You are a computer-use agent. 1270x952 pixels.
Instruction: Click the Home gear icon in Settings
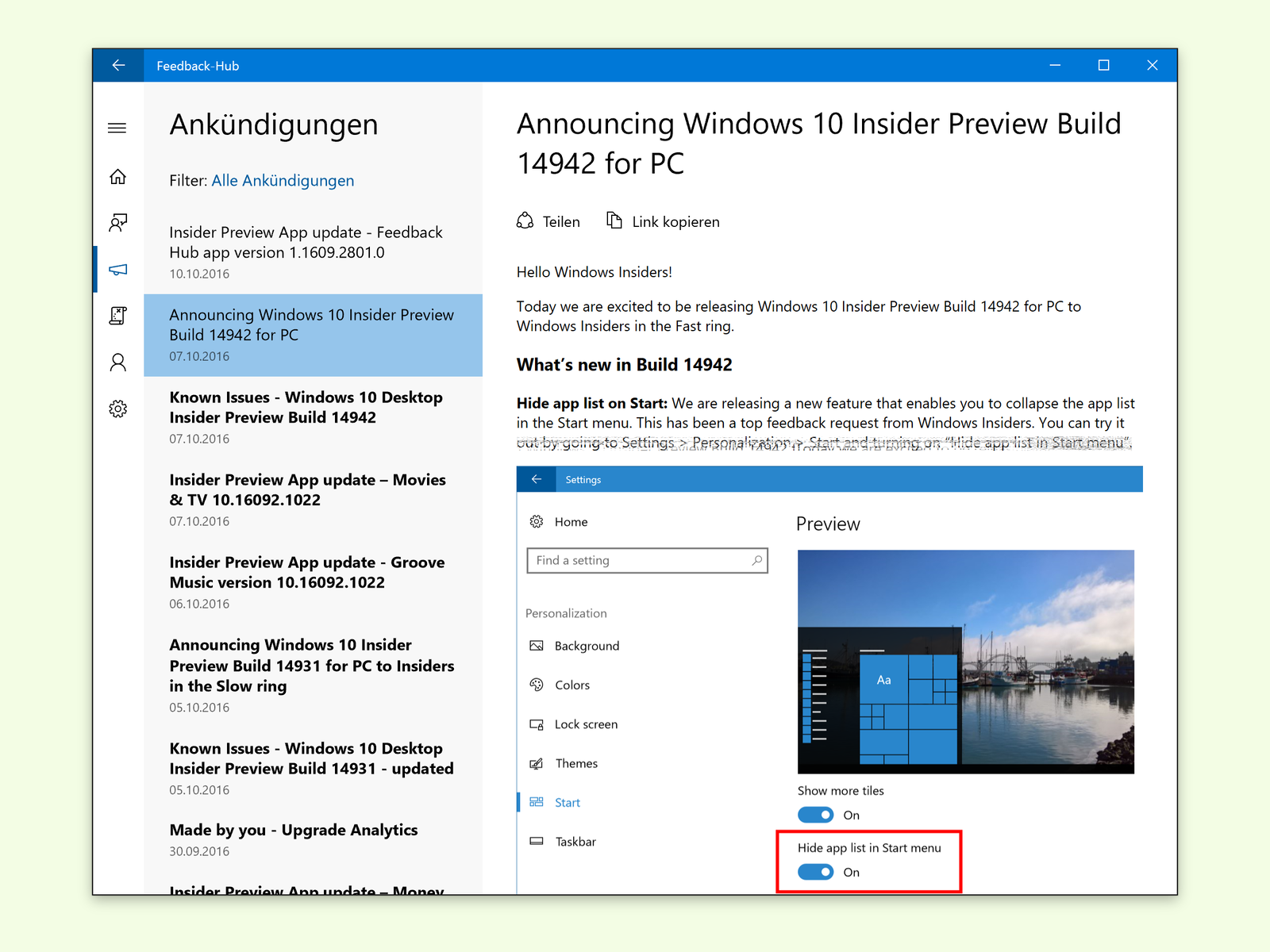tap(537, 521)
